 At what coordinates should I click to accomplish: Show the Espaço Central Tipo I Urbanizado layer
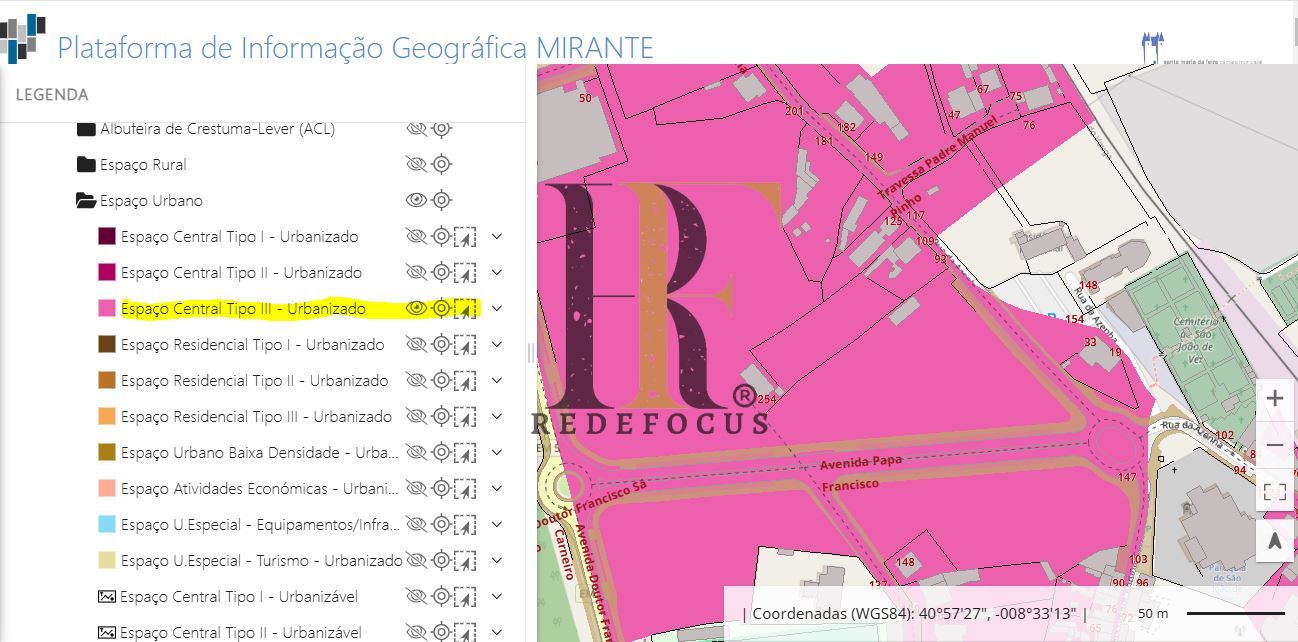pos(416,236)
